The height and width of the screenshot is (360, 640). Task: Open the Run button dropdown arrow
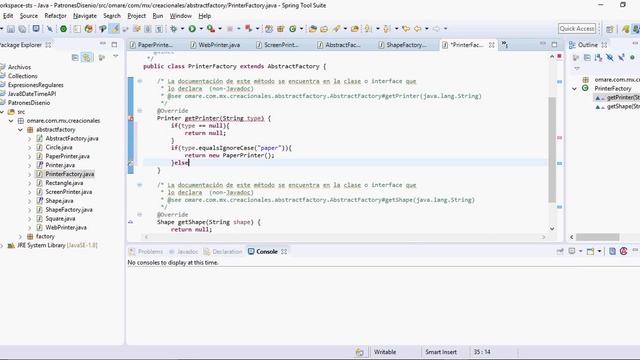[x=201, y=29]
